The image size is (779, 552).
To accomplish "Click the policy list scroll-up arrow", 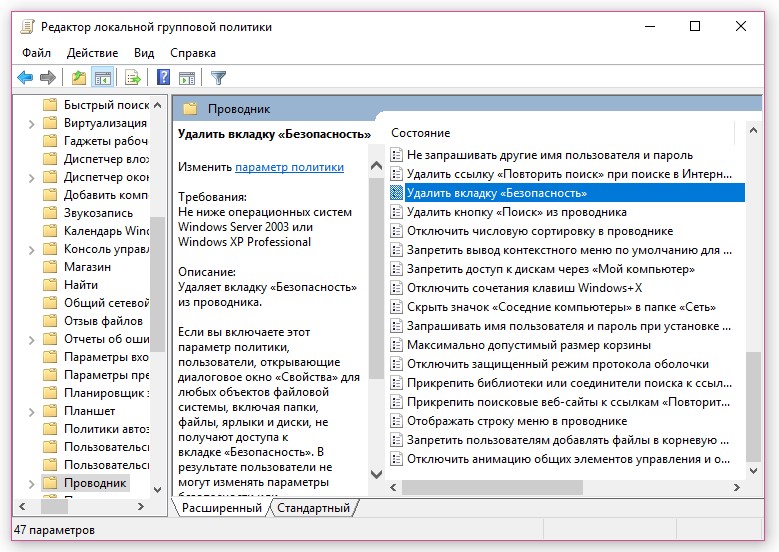I will [753, 130].
